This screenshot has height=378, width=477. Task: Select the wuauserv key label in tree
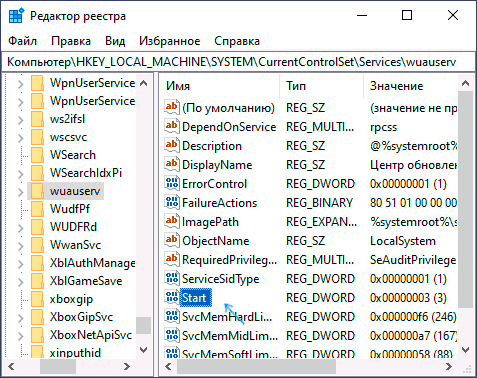click(75, 191)
